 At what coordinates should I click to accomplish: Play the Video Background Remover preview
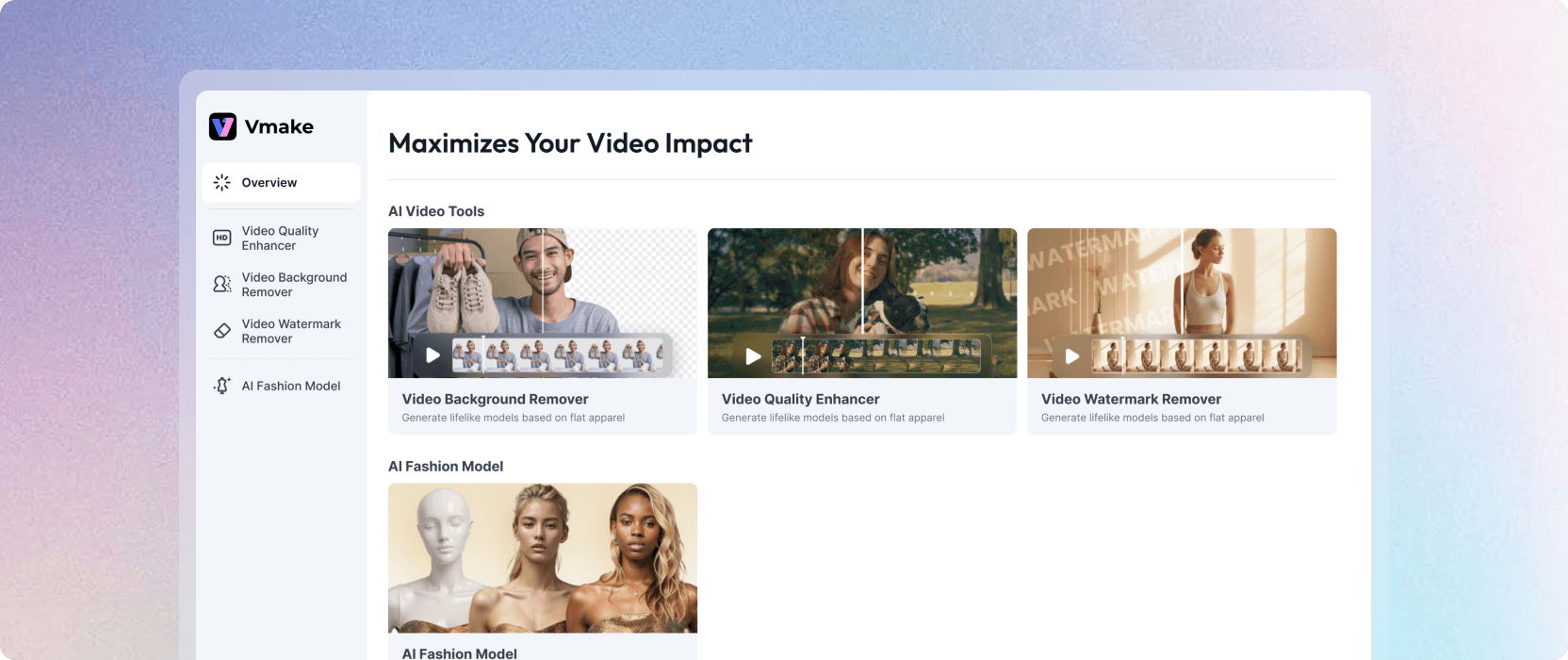pos(433,355)
